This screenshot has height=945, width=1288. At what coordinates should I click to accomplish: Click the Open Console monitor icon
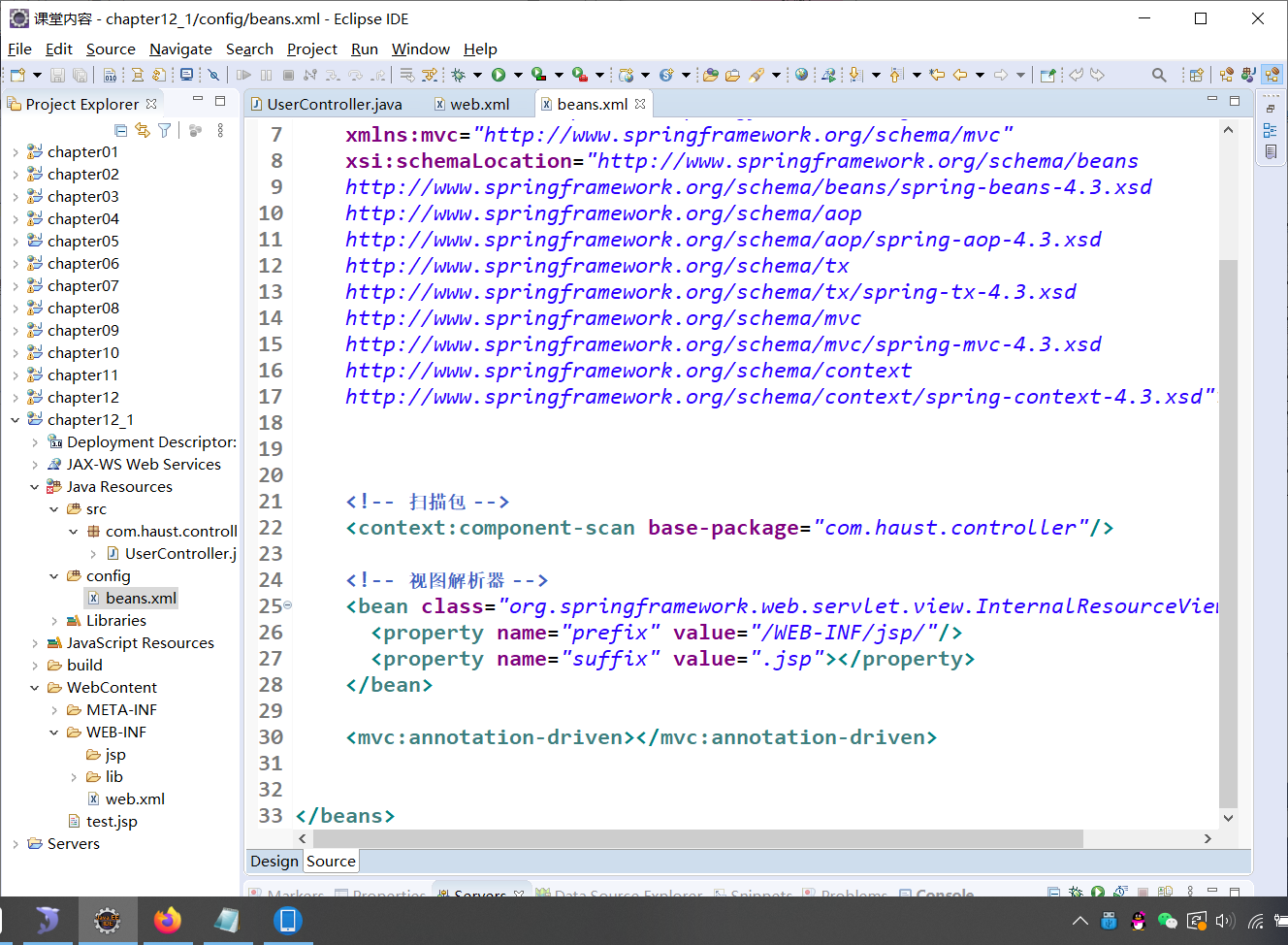(186, 75)
